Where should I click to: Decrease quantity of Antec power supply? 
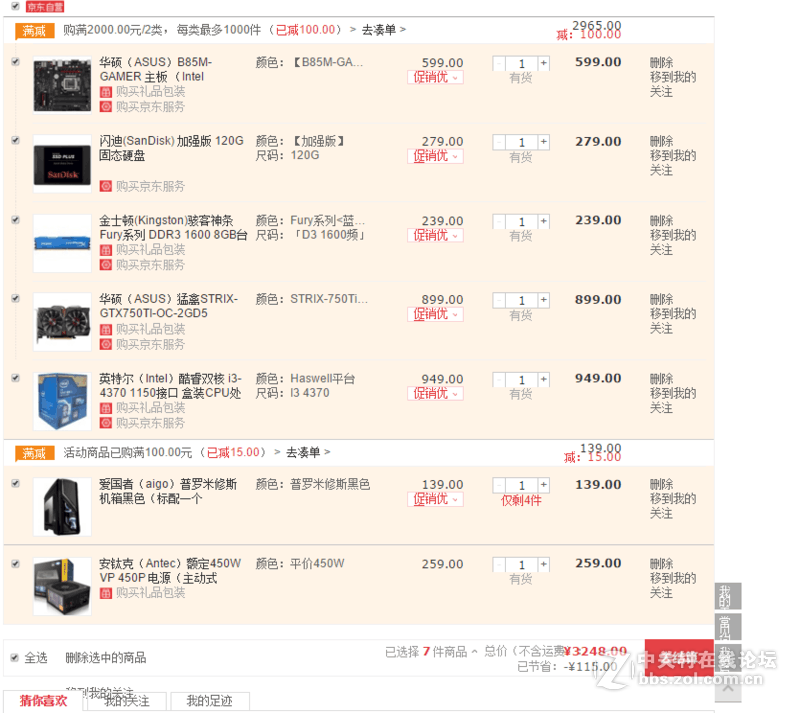coord(499,564)
